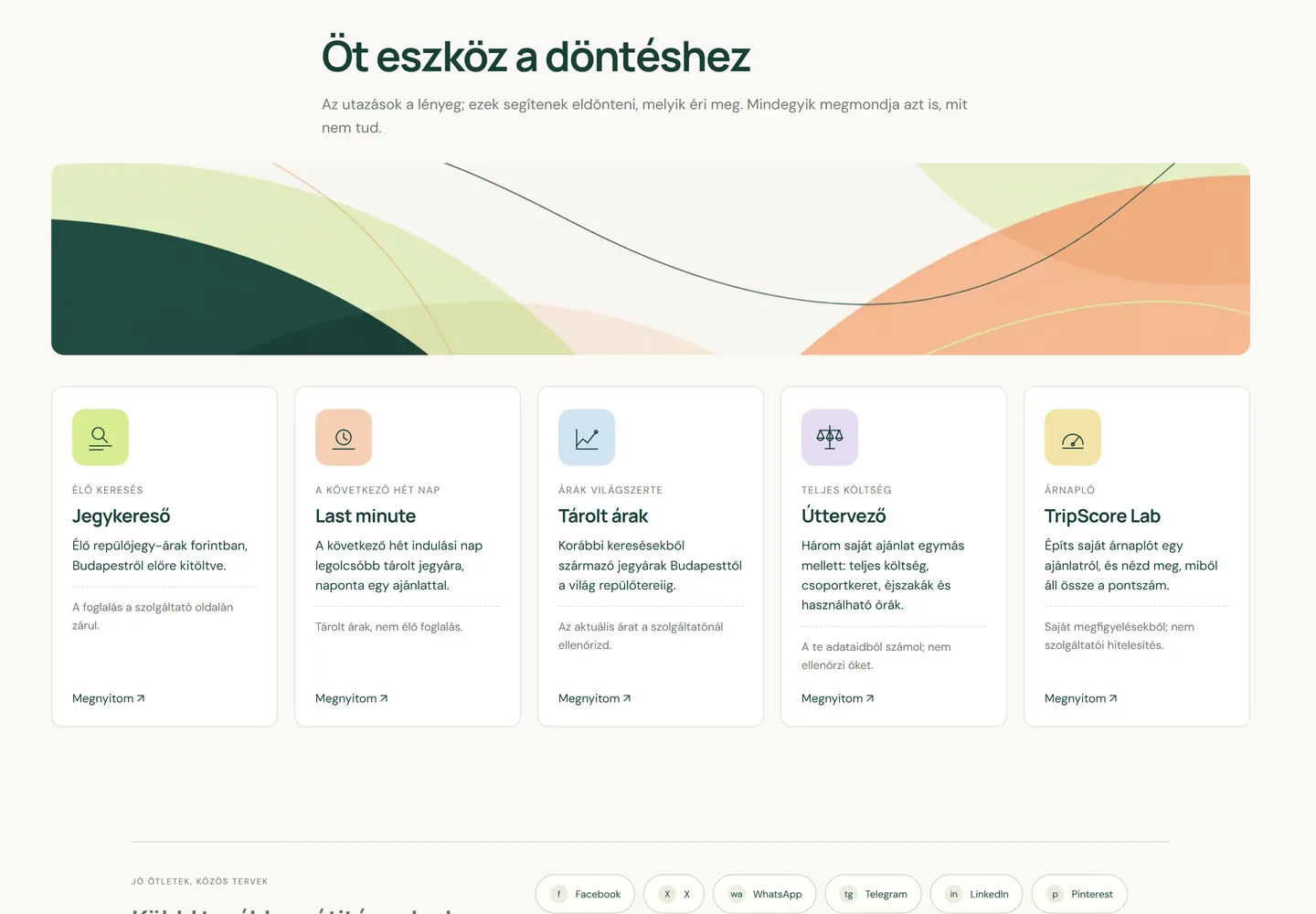Click the 'JÓ ÖTLETEK, KÖZÖS TERVEK' label
Screen dimensions: 1316x914
[200, 882]
